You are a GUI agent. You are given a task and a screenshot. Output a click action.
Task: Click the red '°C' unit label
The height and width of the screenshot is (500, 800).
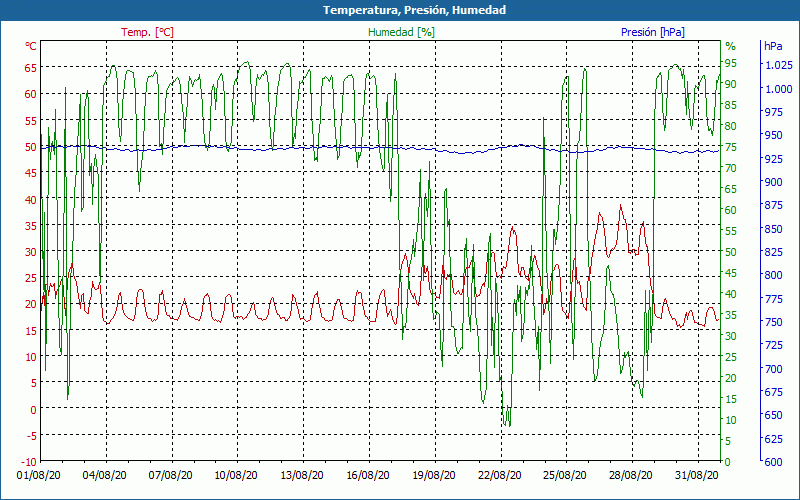coord(31,46)
